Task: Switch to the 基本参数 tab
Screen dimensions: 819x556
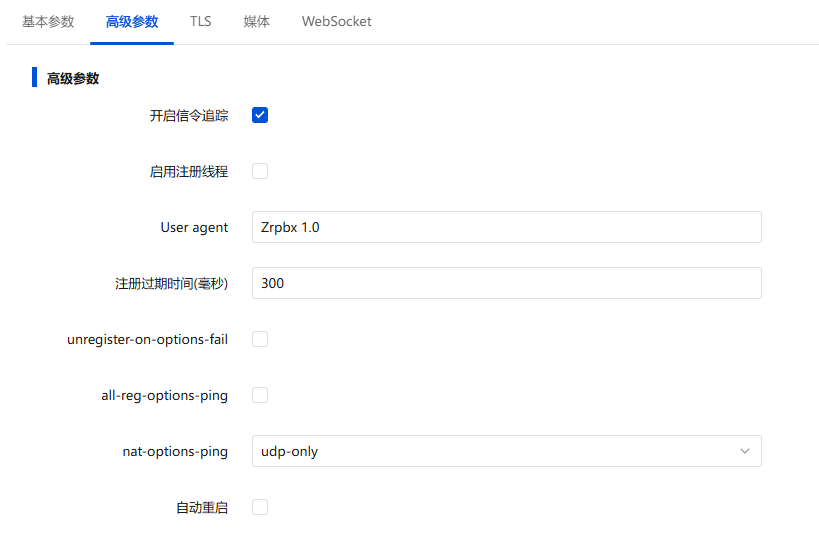Action: pyautogui.click(x=48, y=21)
